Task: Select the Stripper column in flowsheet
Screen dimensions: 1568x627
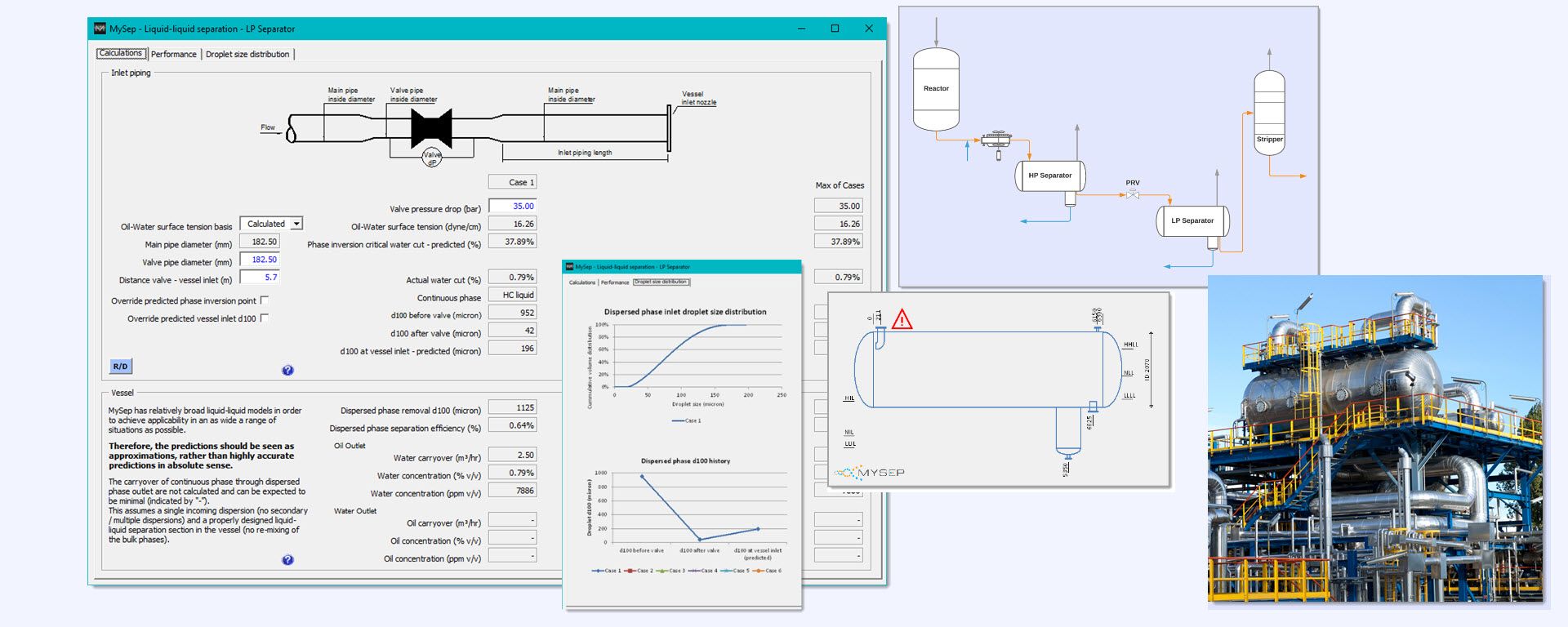Action: pos(1269,112)
